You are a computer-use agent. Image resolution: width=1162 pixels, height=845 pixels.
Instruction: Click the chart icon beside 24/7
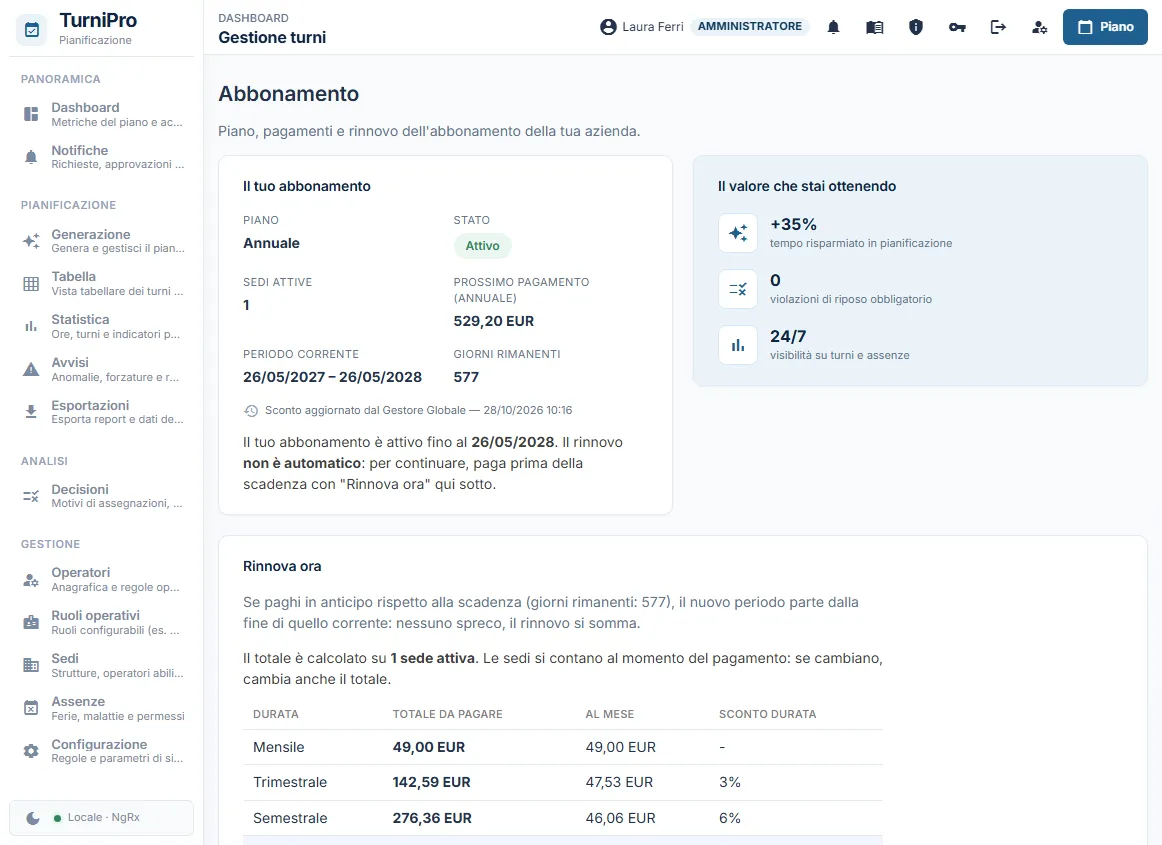point(738,345)
